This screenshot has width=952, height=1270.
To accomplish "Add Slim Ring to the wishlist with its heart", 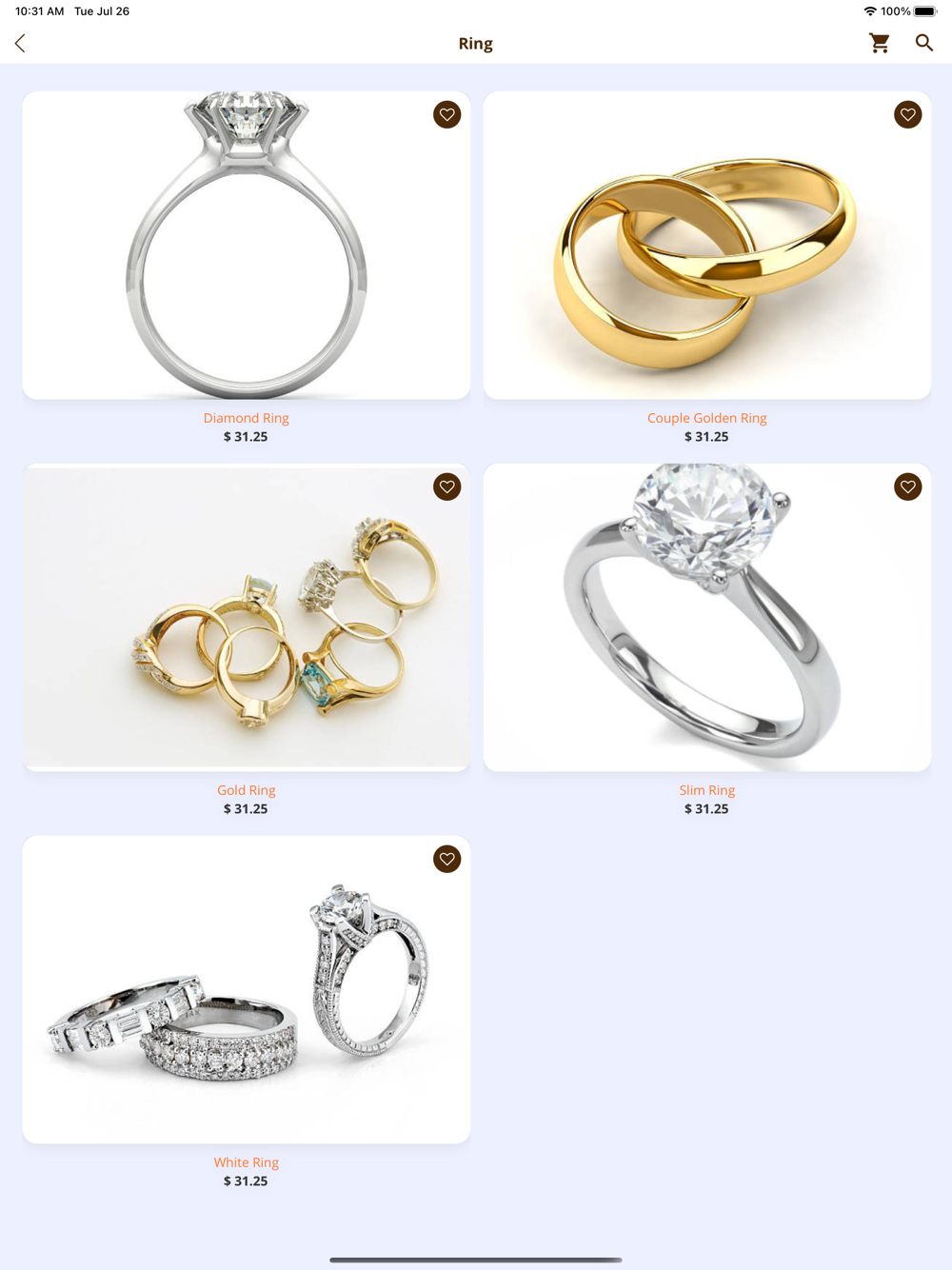I will pyautogui.click(x=908, y=487).
